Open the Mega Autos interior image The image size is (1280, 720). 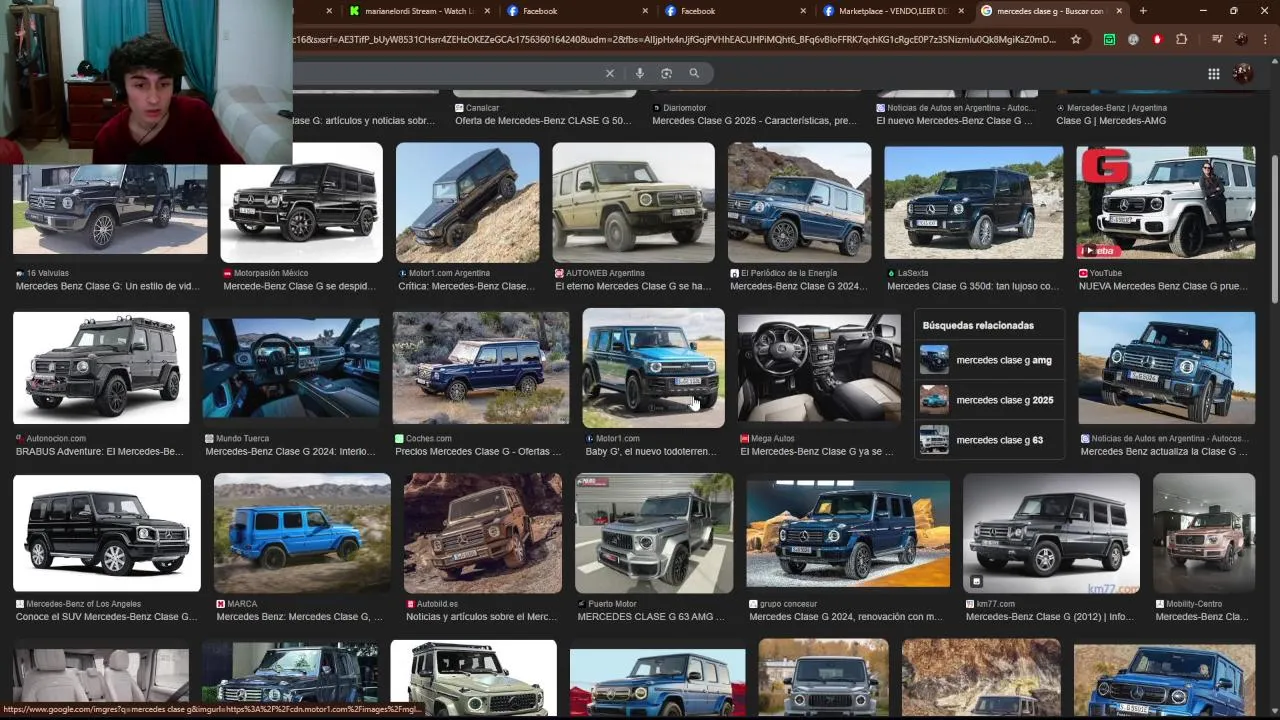coord(819,368)
